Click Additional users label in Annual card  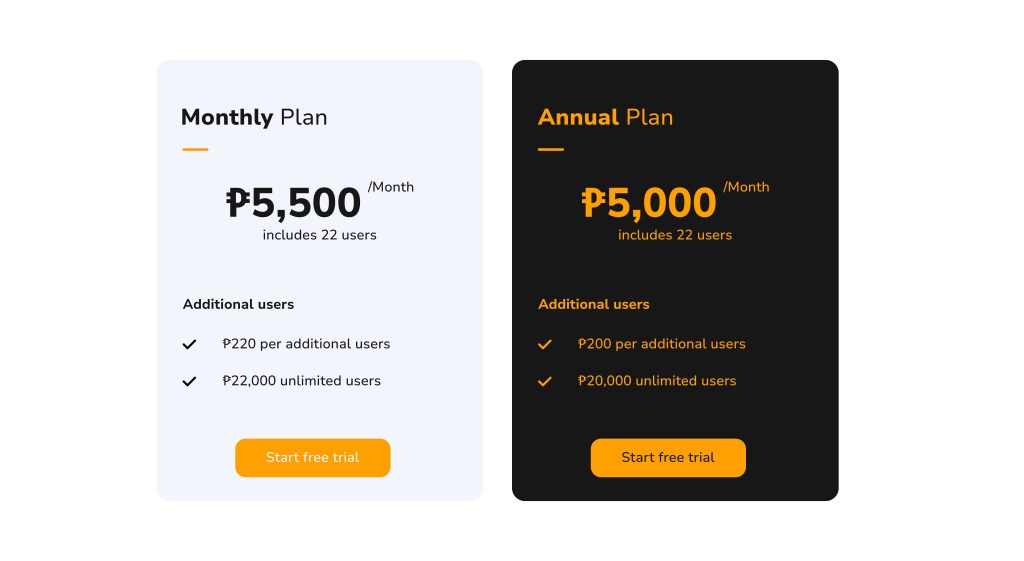594,304
